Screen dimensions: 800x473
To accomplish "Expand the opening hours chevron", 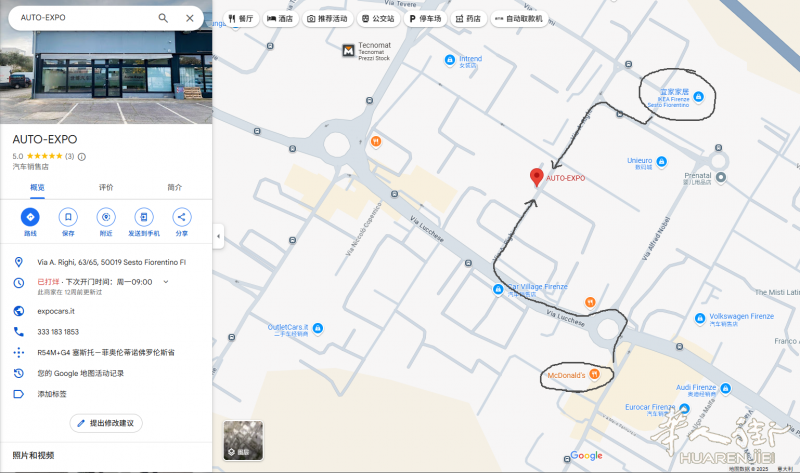I will pos(166,282).
